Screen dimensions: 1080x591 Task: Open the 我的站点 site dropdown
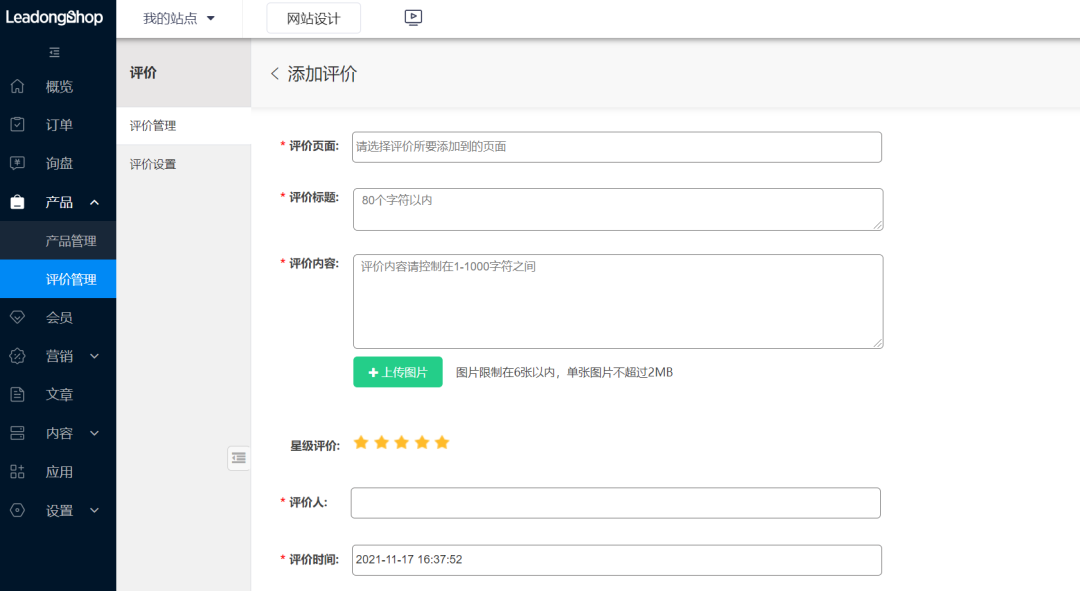tap(179, 18)
